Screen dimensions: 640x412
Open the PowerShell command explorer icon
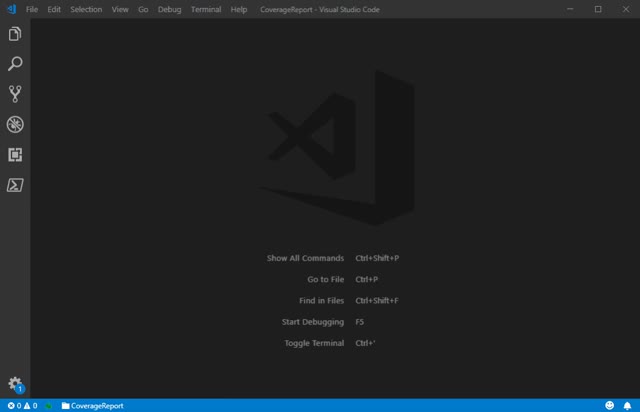(15, 185)
